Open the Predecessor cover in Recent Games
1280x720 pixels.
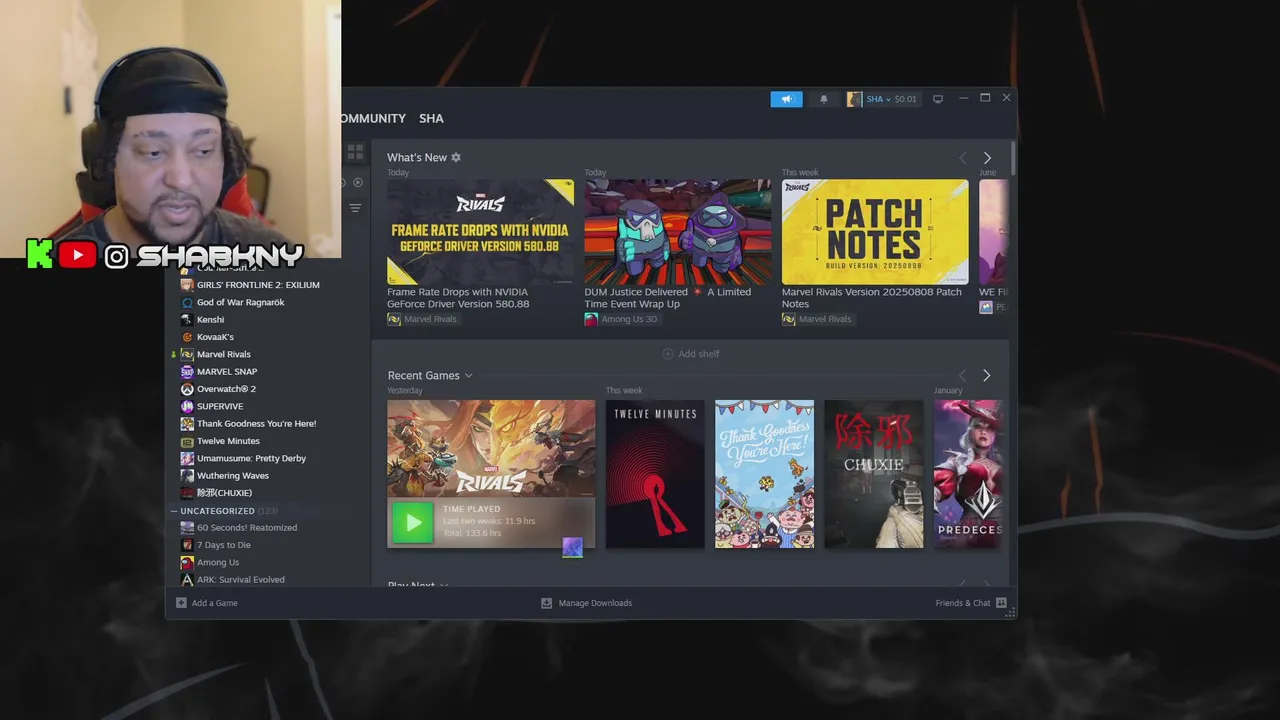tap(968, 474)
